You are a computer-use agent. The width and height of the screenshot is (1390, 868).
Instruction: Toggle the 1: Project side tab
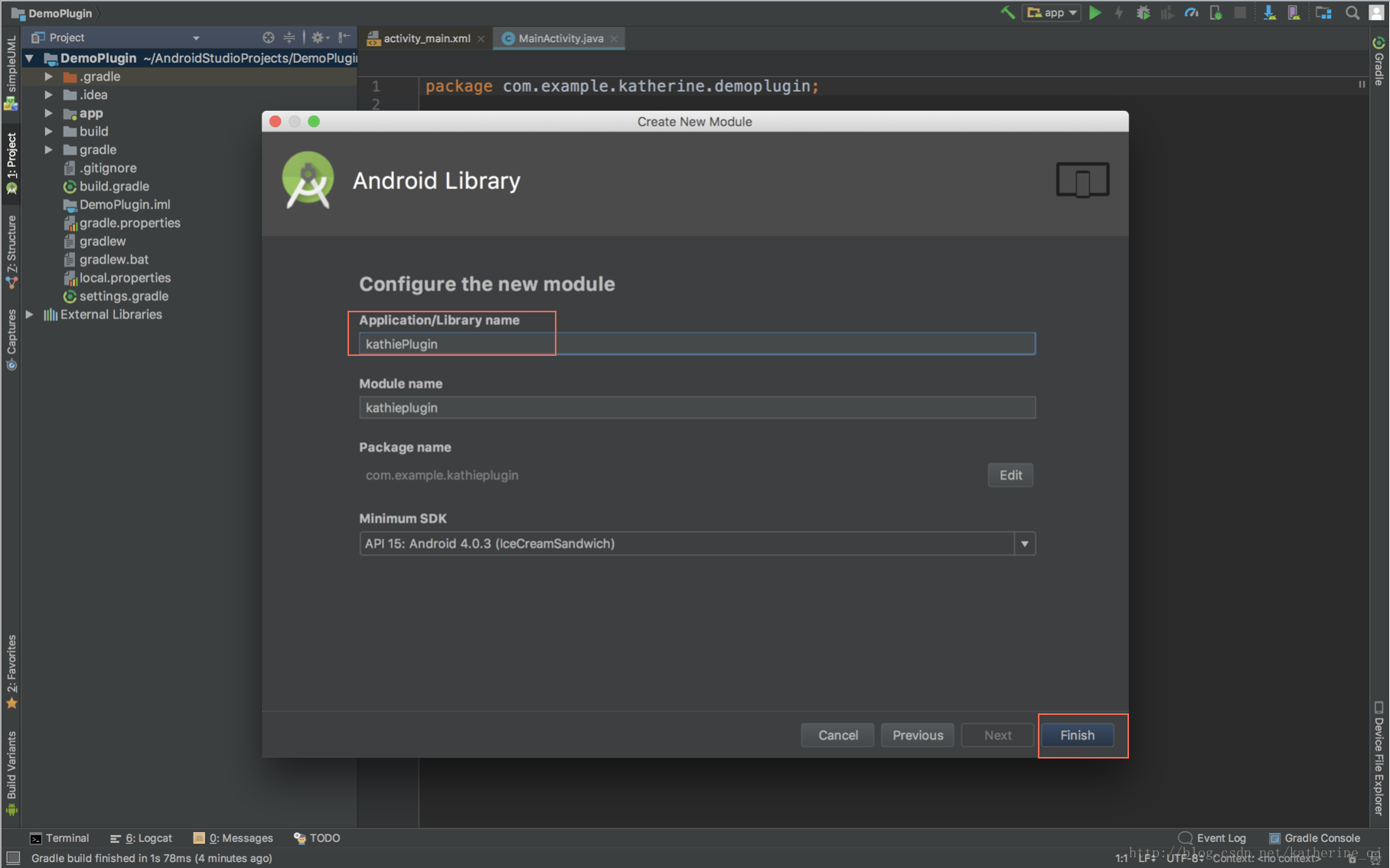pos(11,164)
